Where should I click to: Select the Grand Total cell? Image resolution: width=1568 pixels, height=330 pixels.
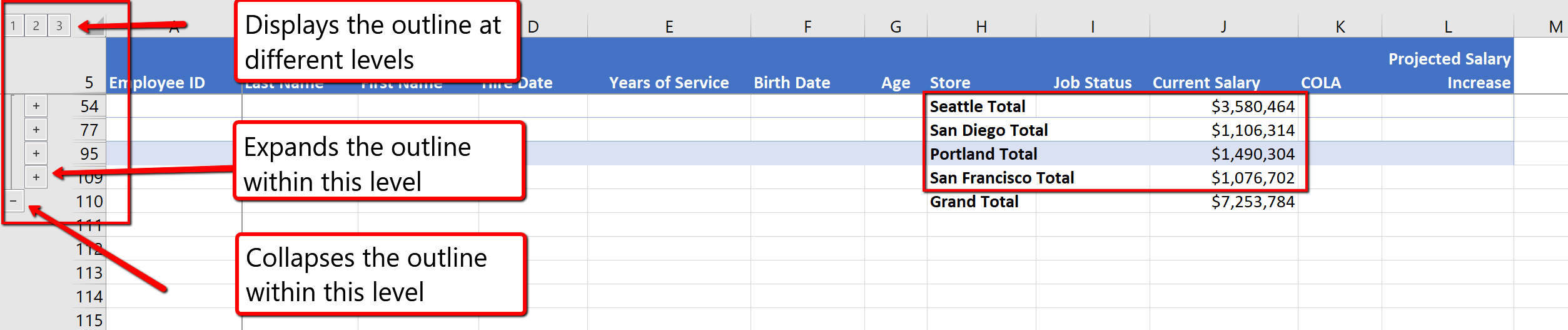click(x=981, y=202)
